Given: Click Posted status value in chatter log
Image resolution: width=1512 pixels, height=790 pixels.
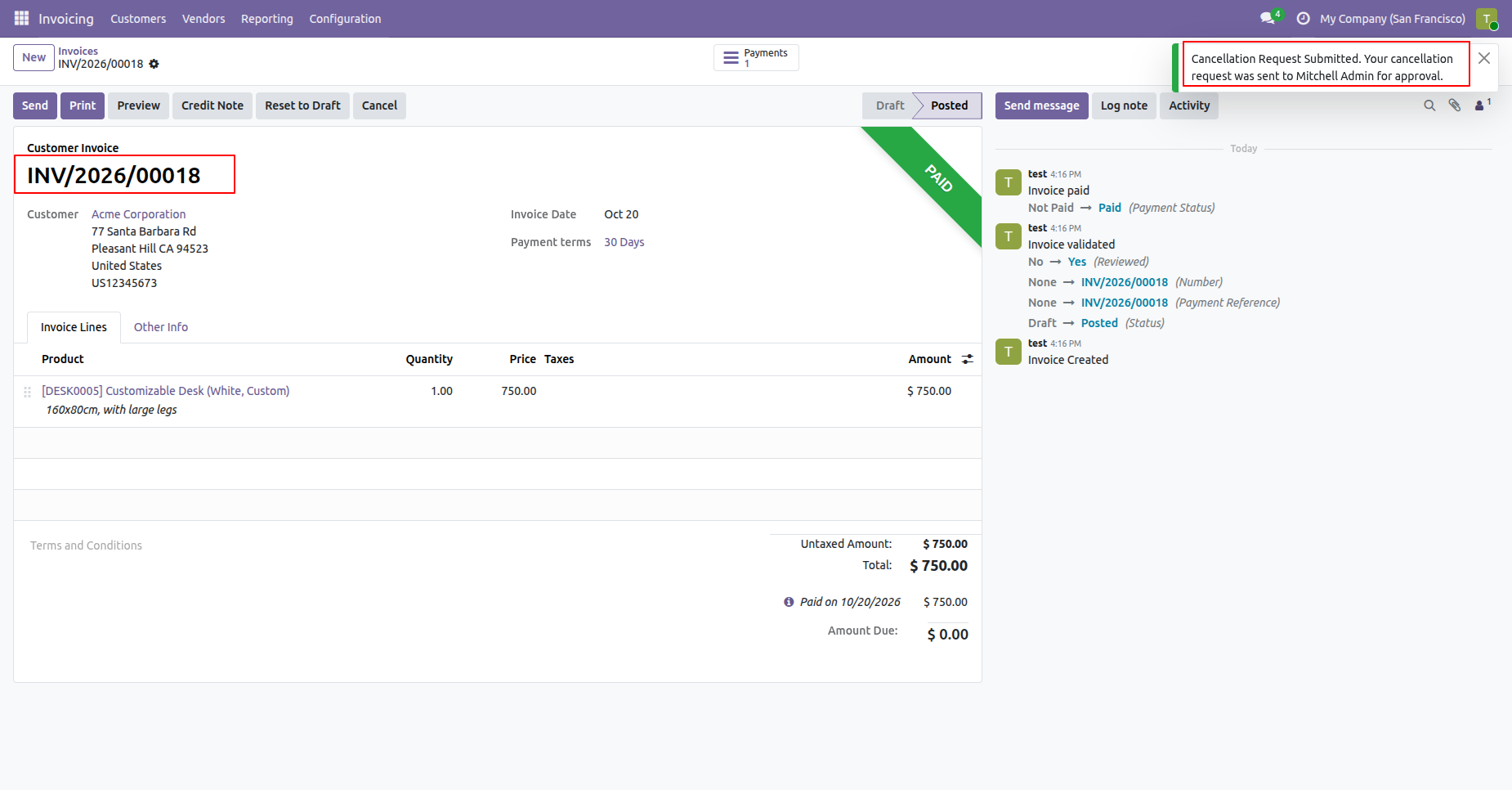Looking at the screenshot, I should point(1099,323).
